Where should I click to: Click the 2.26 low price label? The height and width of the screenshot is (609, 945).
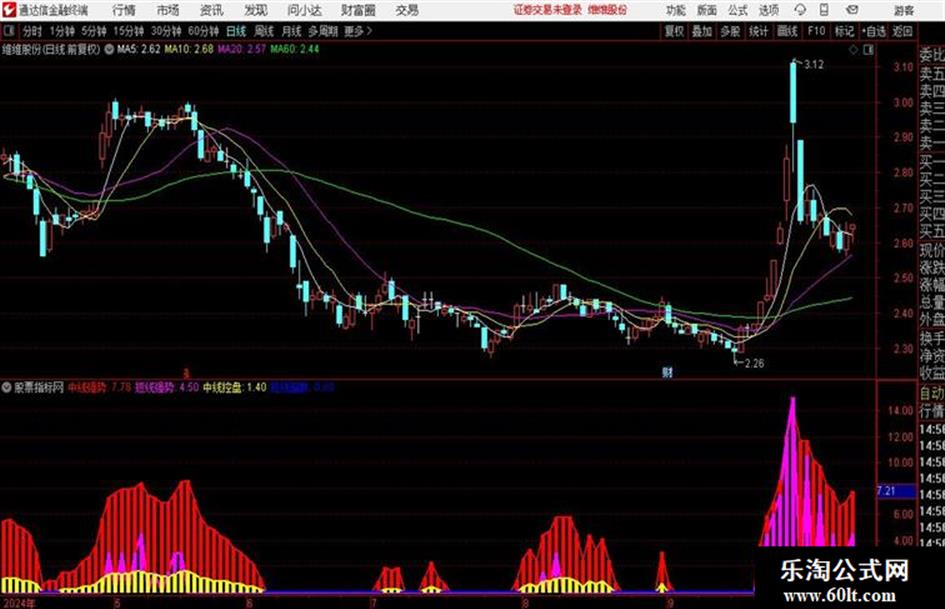click(755, 363)
